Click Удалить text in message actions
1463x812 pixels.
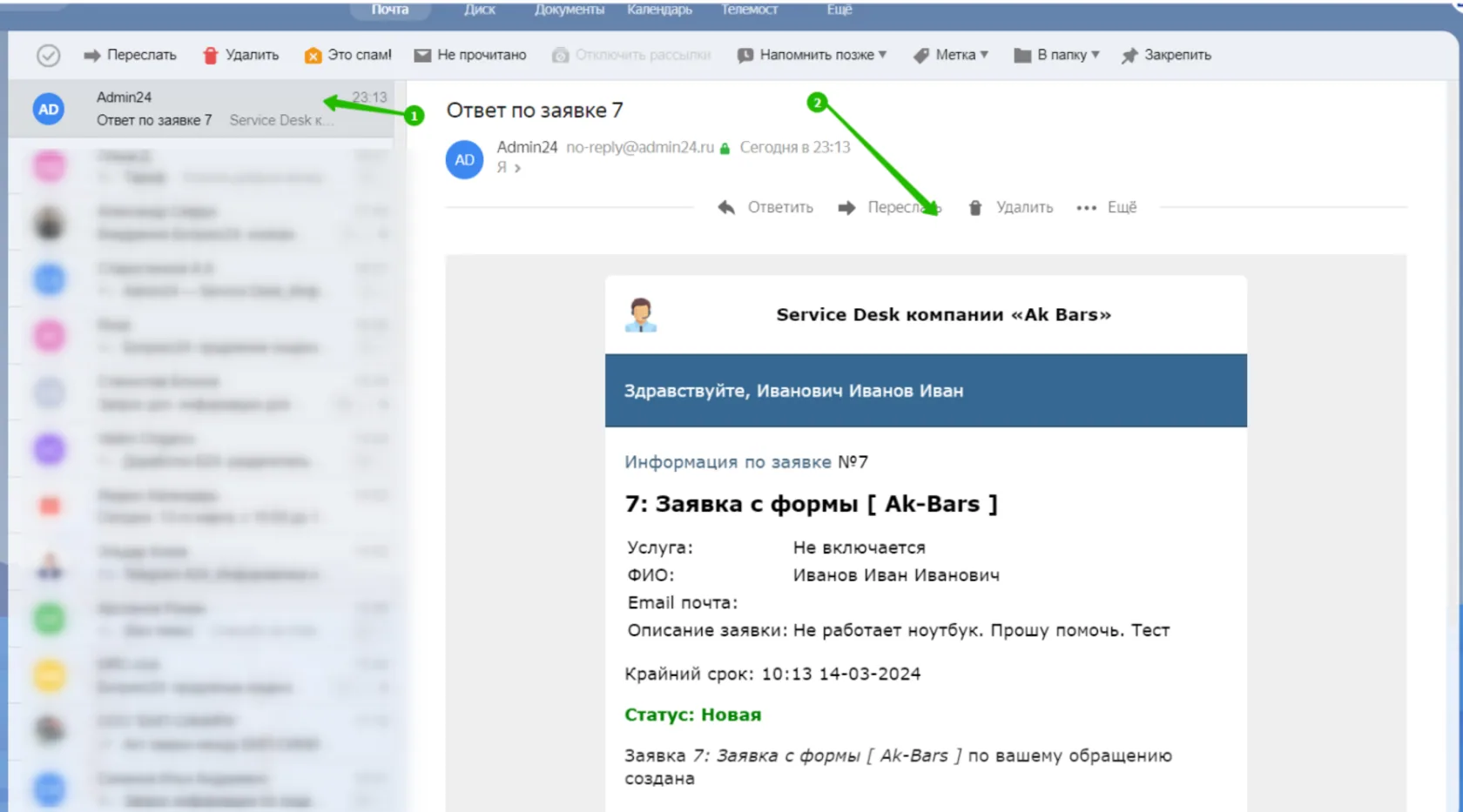[1024, 207]
